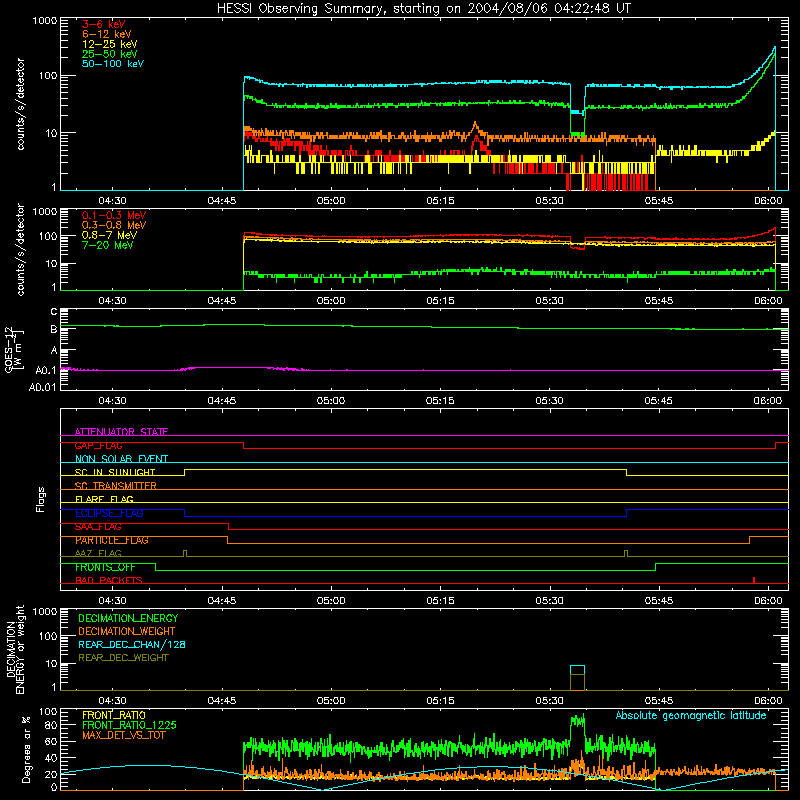The height and width of the screenshot is (800, 800).
Task: Click the DECIMATION_WEIGHT legend label
Action: pos(127,631)
